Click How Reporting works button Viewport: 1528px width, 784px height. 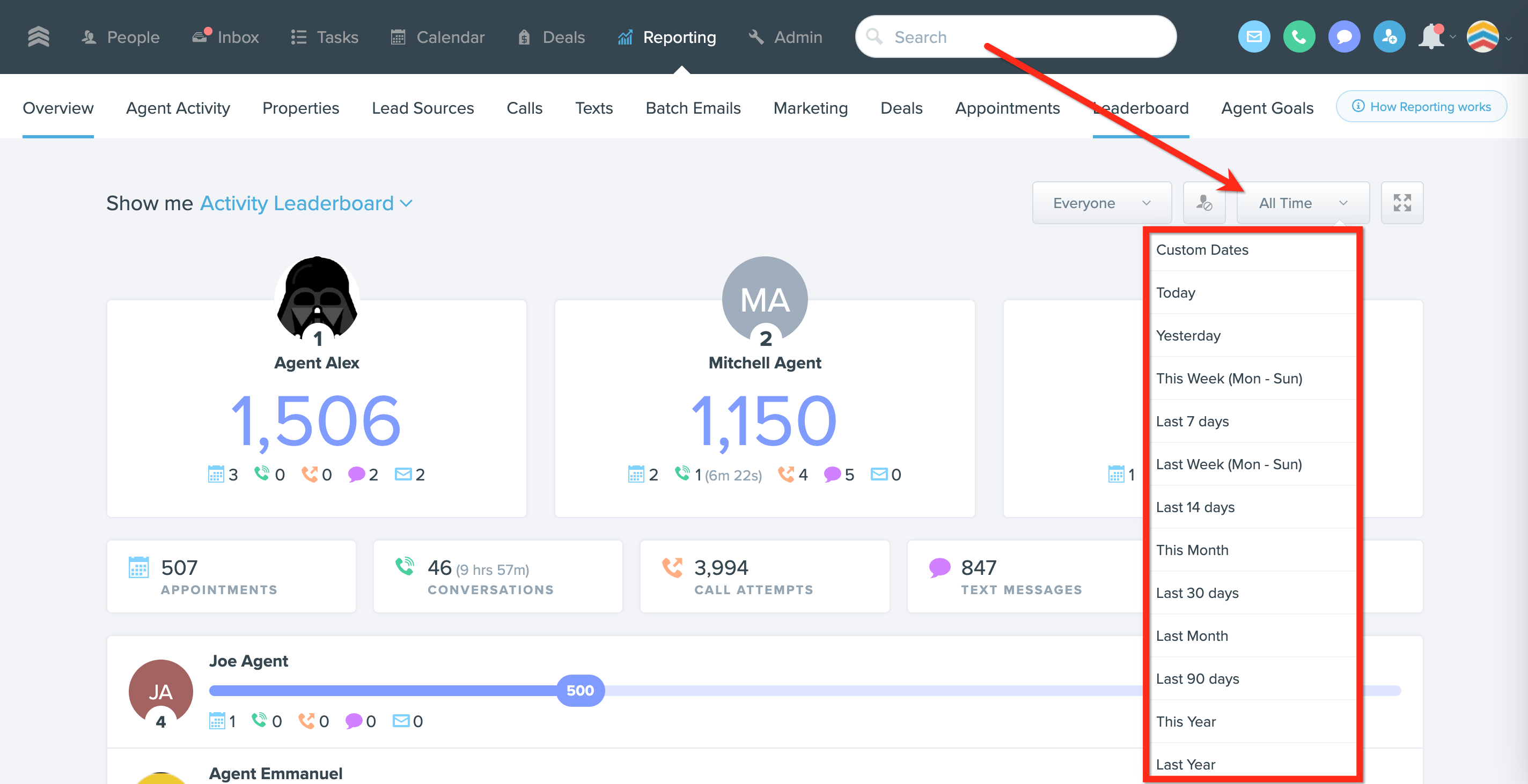pos(1421,107)
